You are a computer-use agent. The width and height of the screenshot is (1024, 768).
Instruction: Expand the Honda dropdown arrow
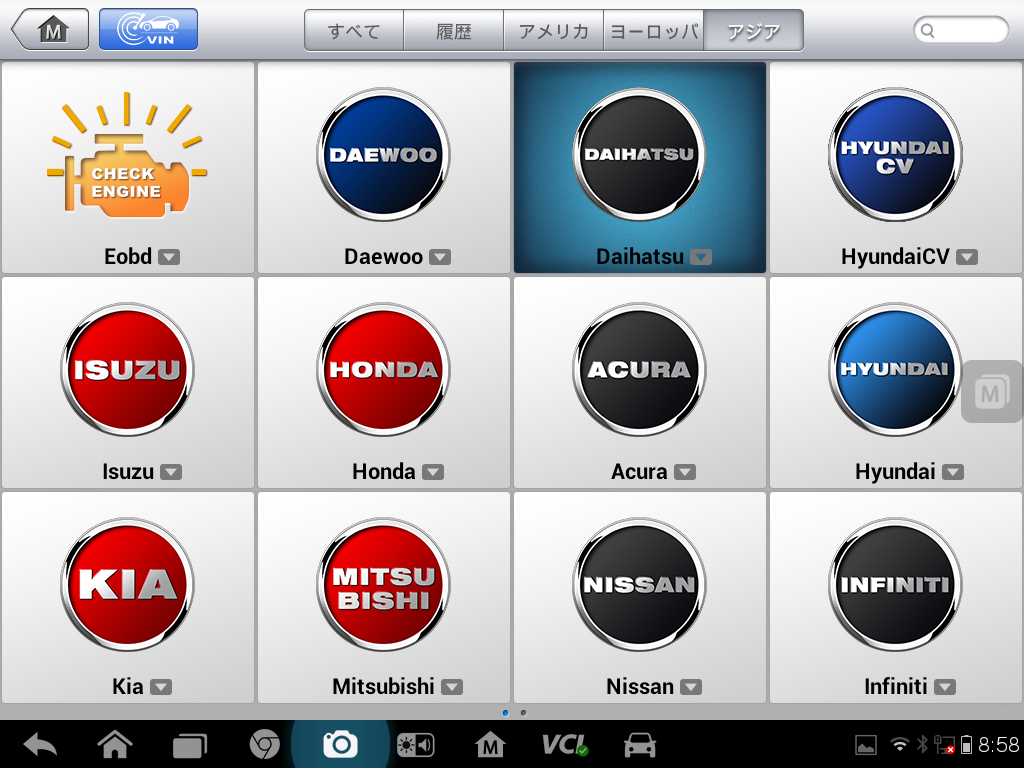pos(432,472)
